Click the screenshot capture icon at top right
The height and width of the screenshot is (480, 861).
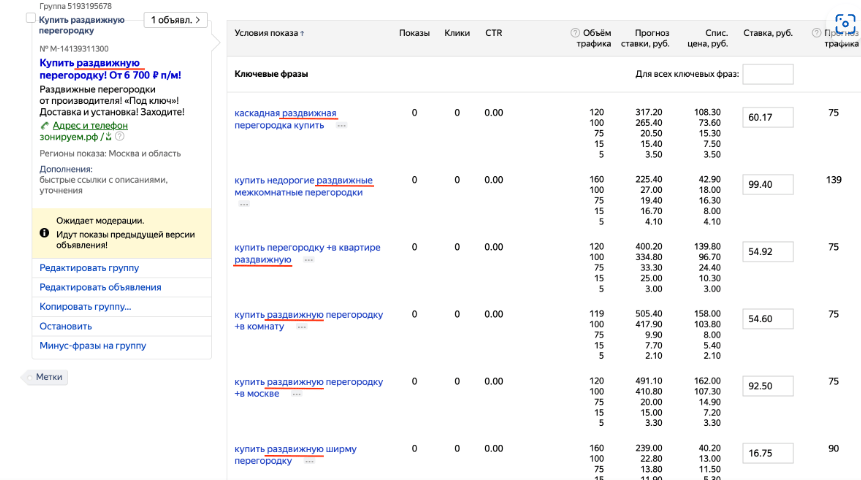pyautogui.click(x=845, y=23)
